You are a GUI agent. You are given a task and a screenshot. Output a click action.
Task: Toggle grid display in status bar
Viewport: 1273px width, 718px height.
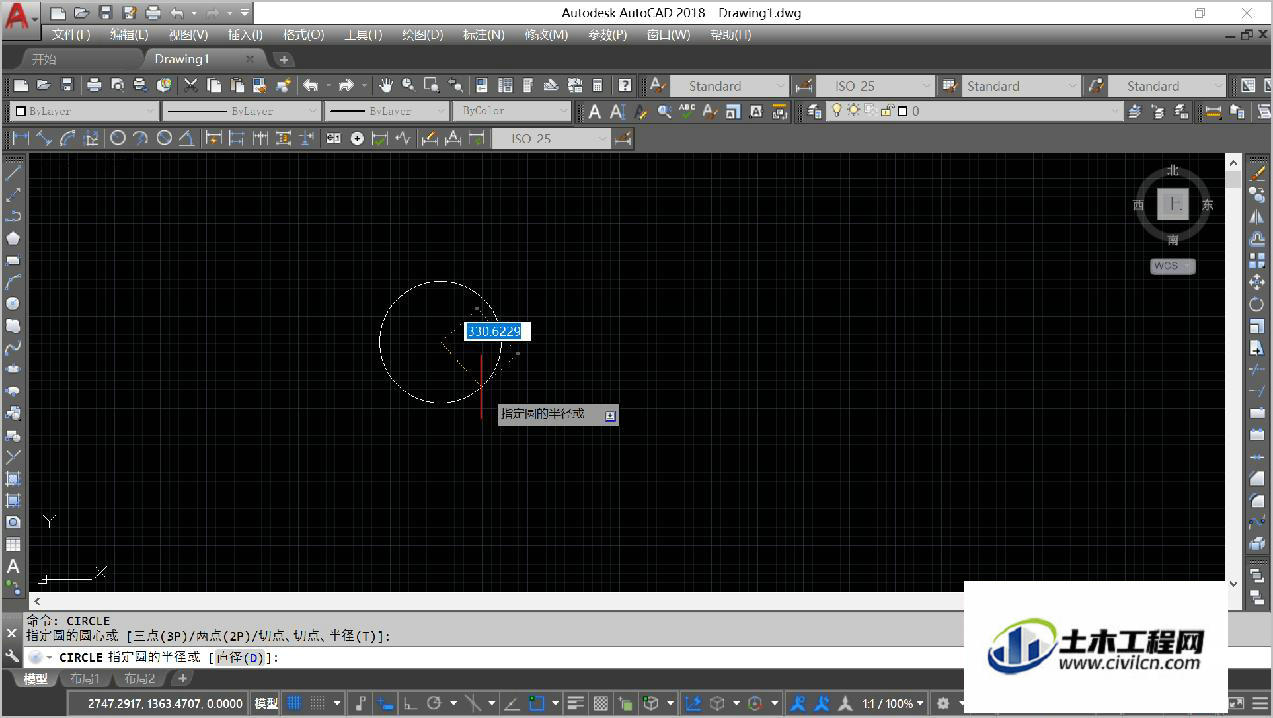click(x=295, y=703)
